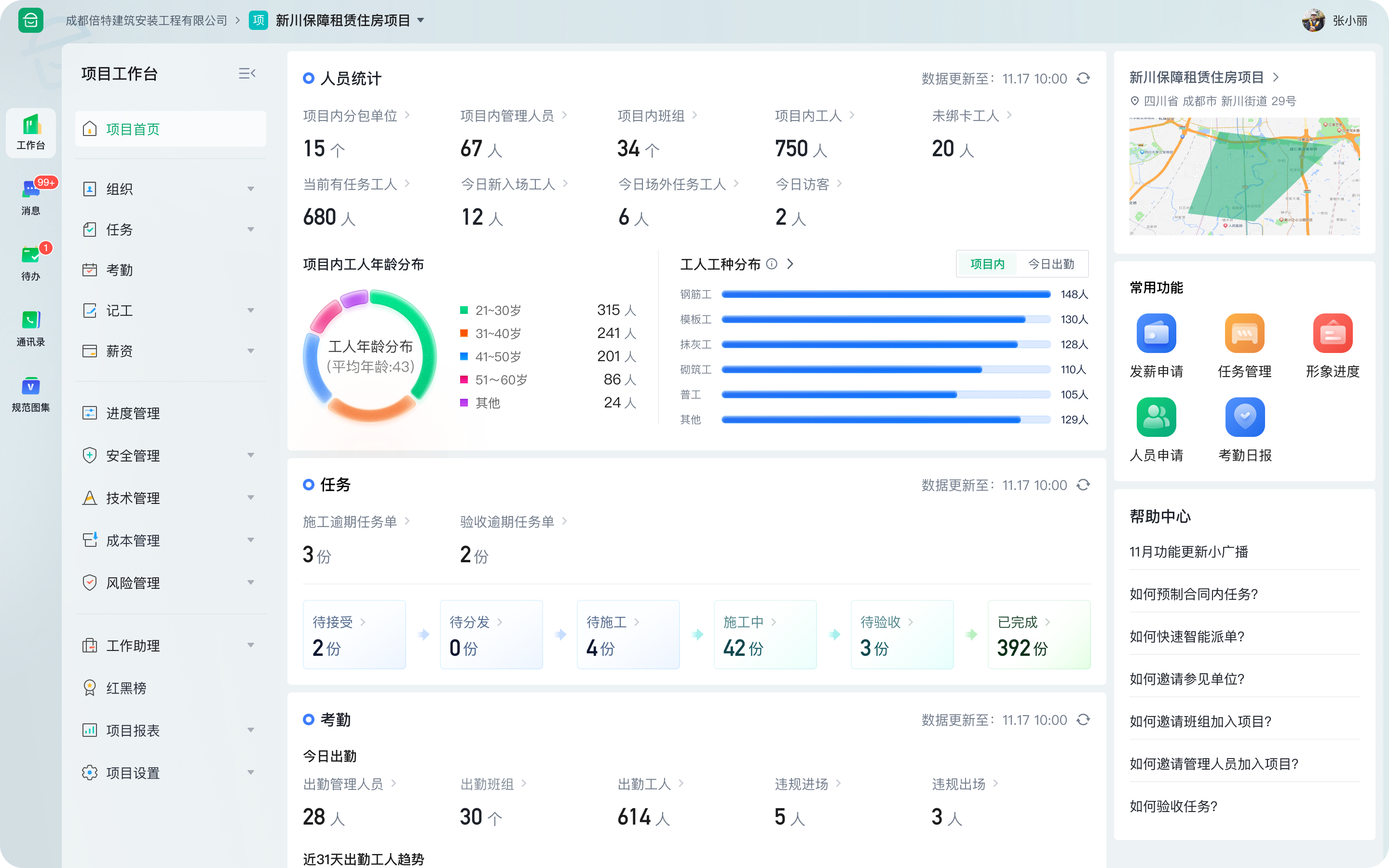Open 通讯录 from the left sidebar

(x=30, y=327)
